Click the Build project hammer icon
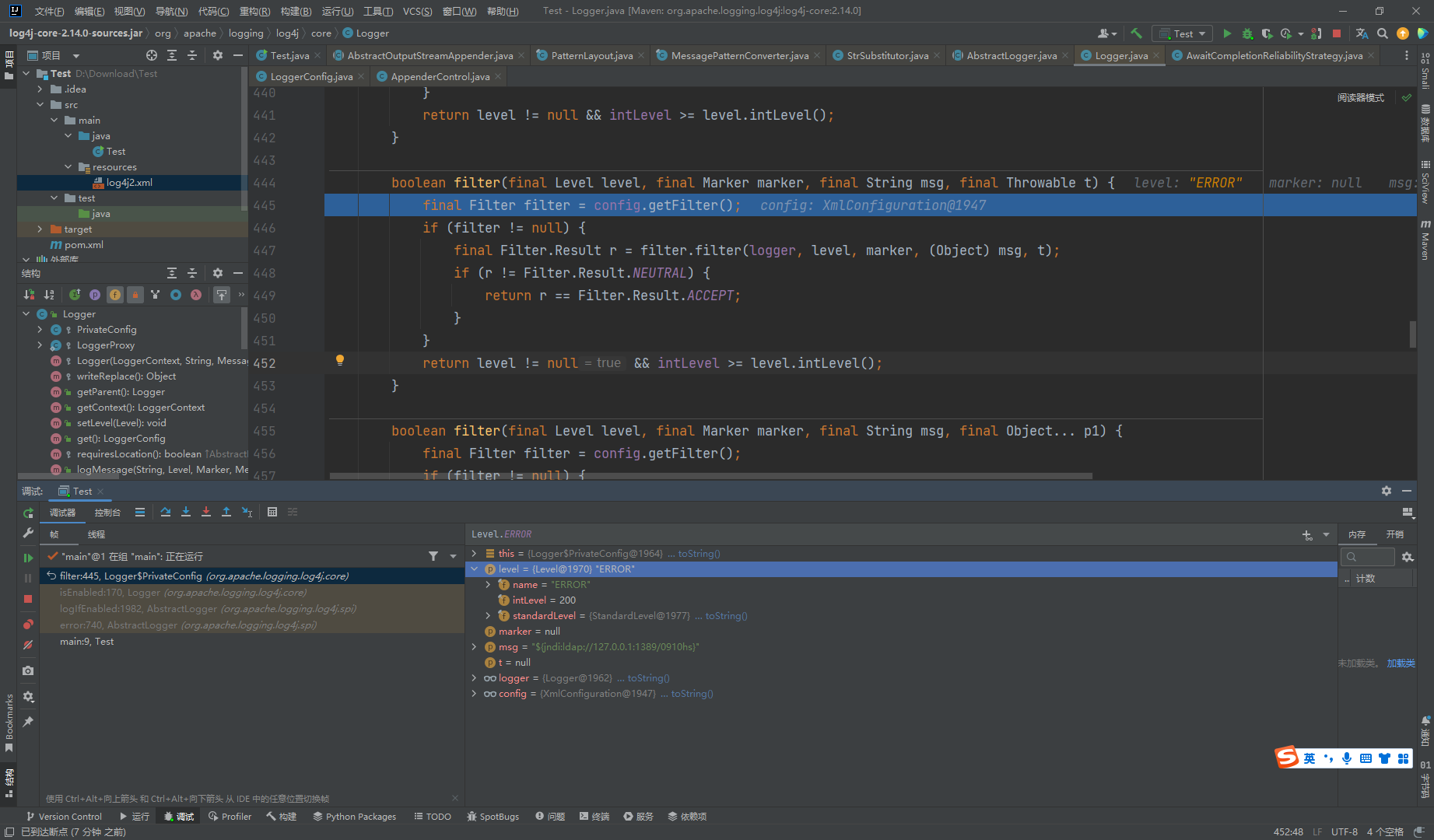 click(1136, 33)
